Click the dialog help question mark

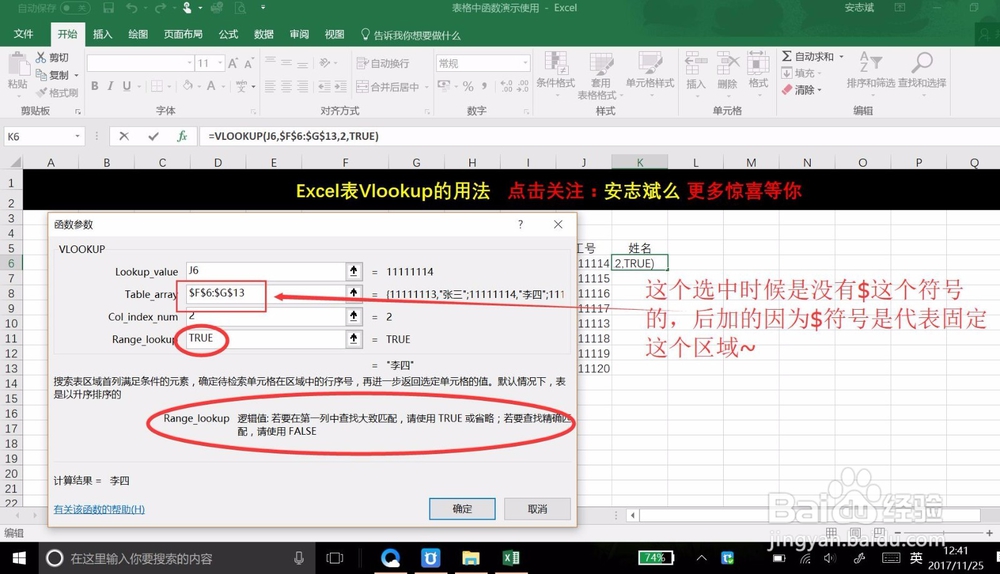(520, 224)
